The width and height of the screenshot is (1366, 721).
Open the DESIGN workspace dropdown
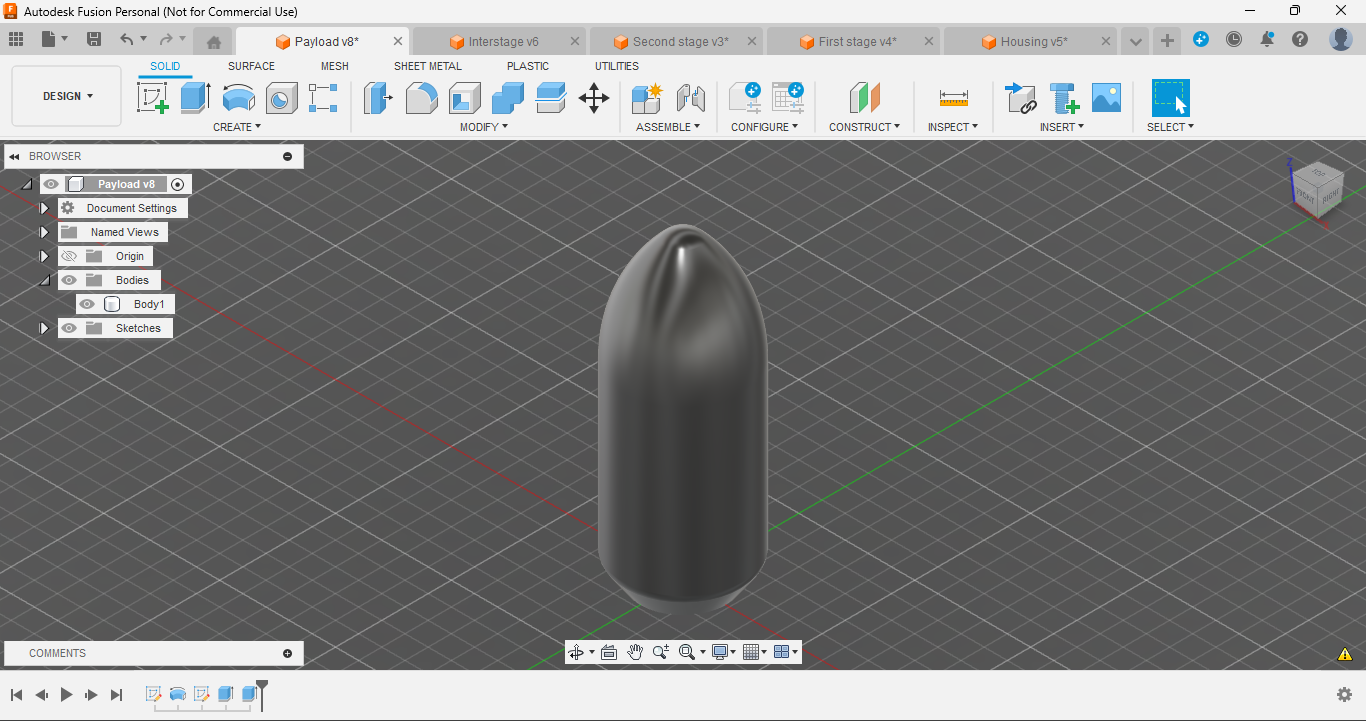[x=67, y=96]
